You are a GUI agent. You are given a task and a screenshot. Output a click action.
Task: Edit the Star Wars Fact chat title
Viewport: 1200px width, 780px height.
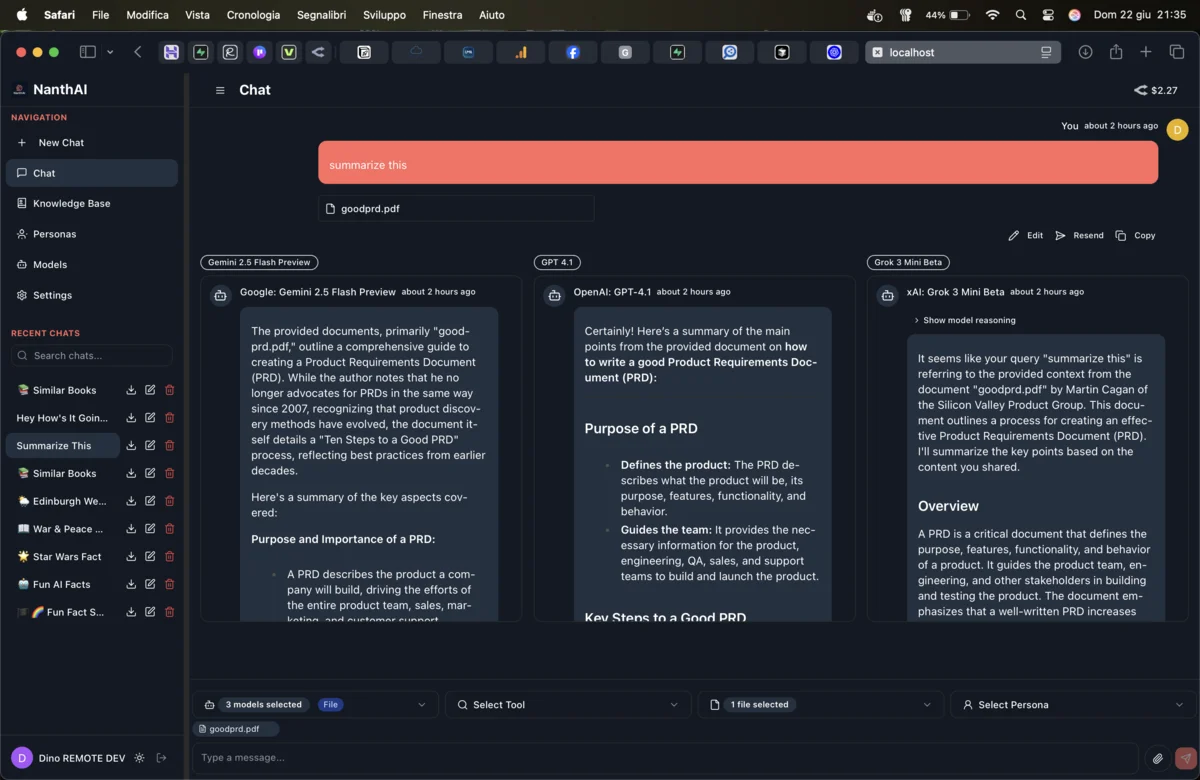[150, 557]
